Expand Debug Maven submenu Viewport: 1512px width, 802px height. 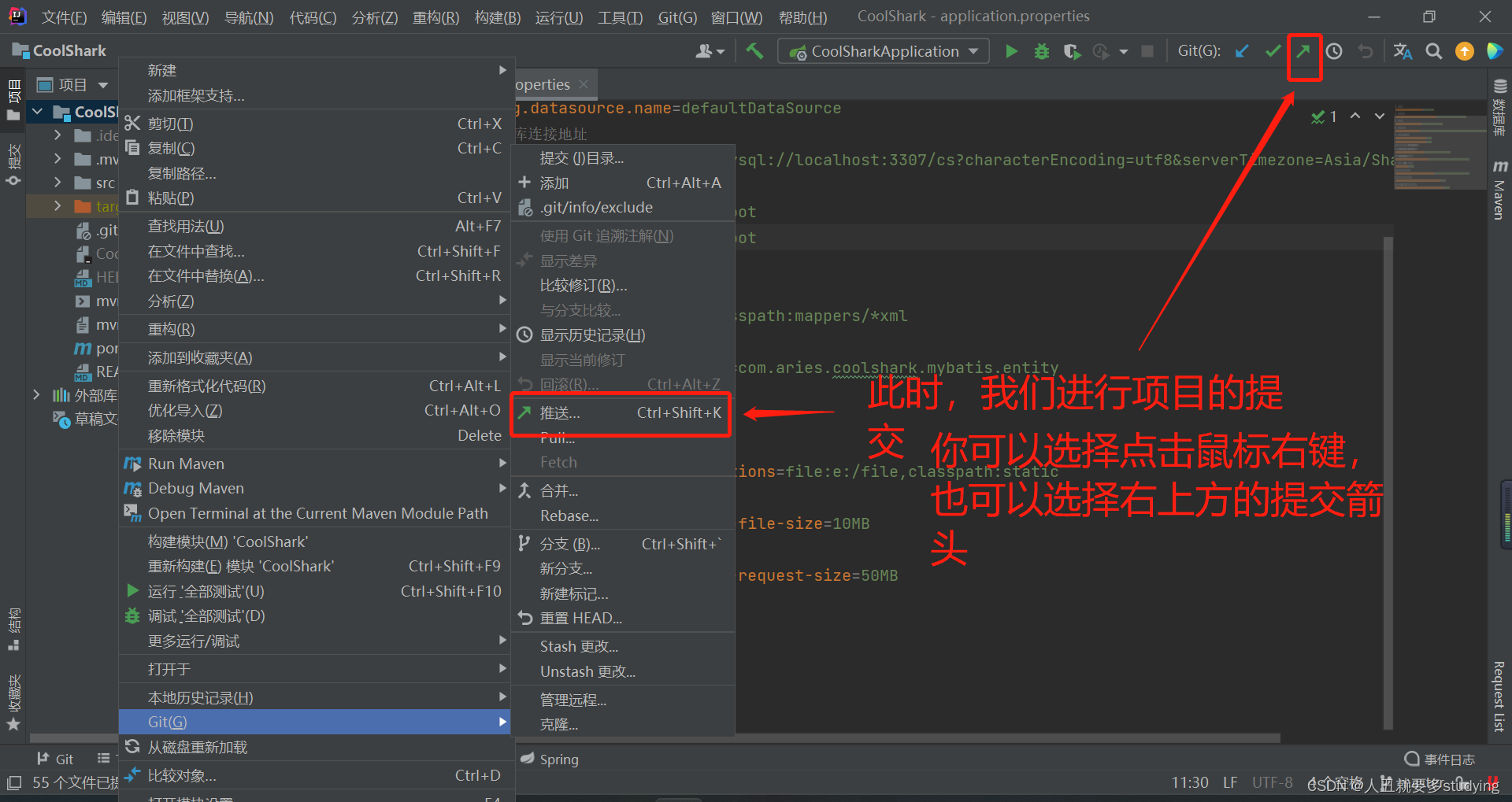pos(317,488)
